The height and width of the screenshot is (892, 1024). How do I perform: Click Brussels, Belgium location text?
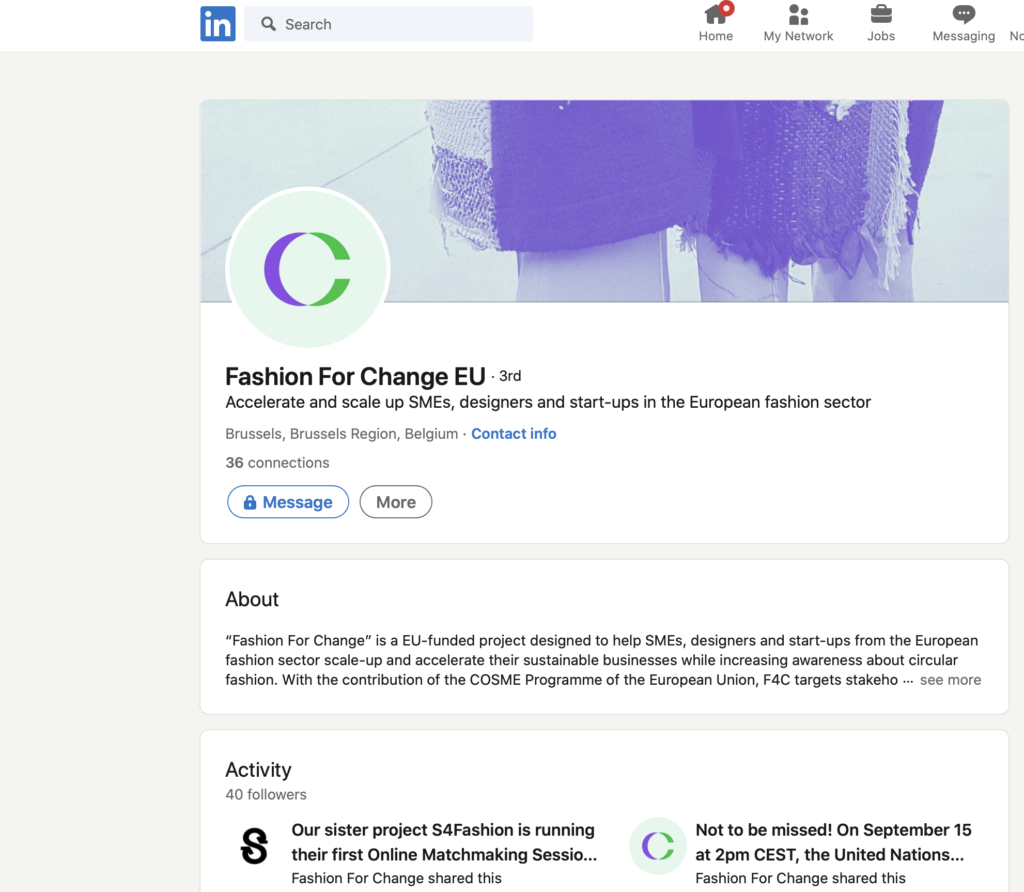tap(342, 434)
